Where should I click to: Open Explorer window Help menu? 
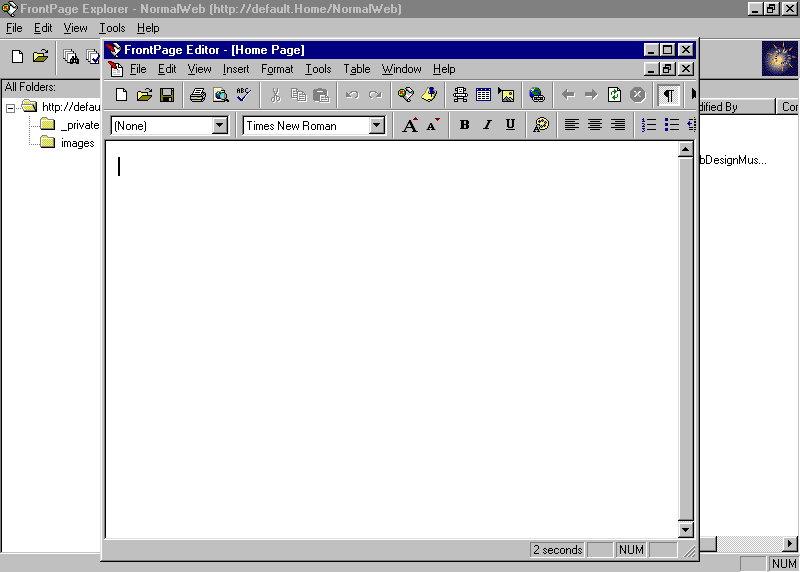tap(148, 28)
